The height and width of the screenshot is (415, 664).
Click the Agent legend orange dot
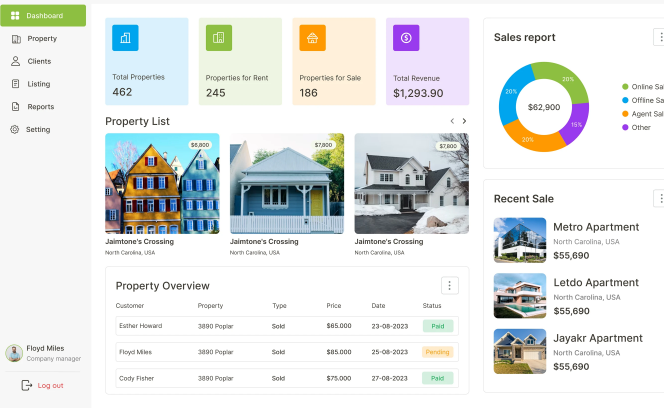coord(625,114)
